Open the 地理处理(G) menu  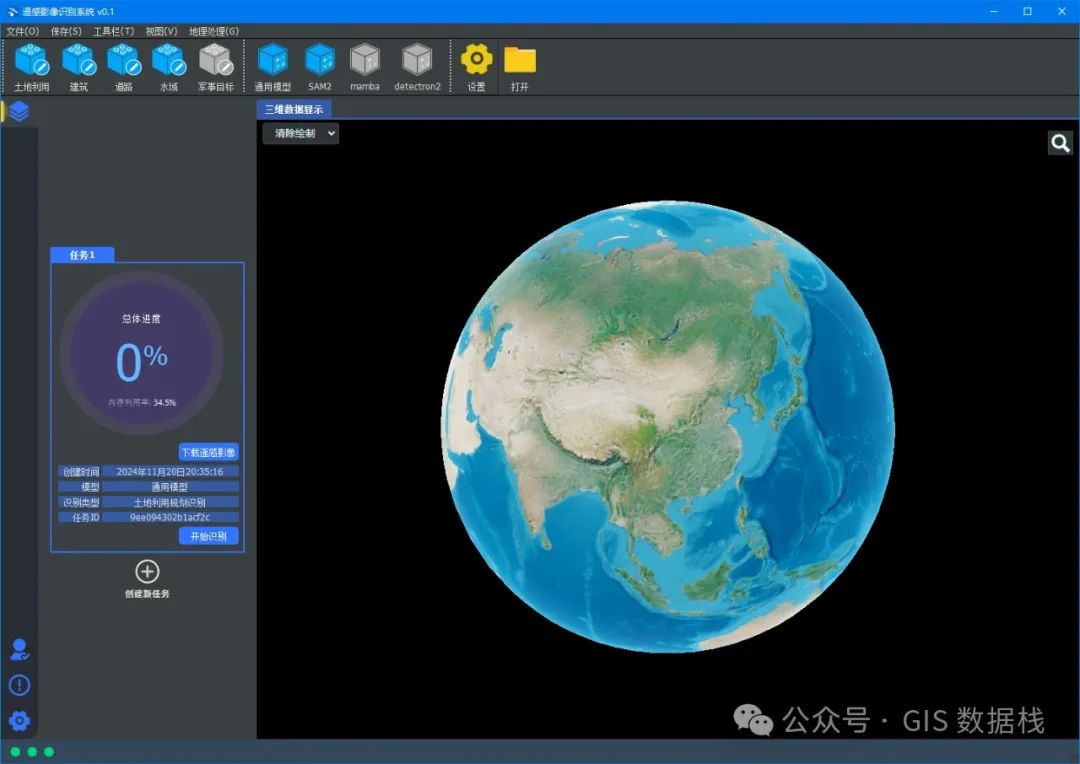pos(214,31)
